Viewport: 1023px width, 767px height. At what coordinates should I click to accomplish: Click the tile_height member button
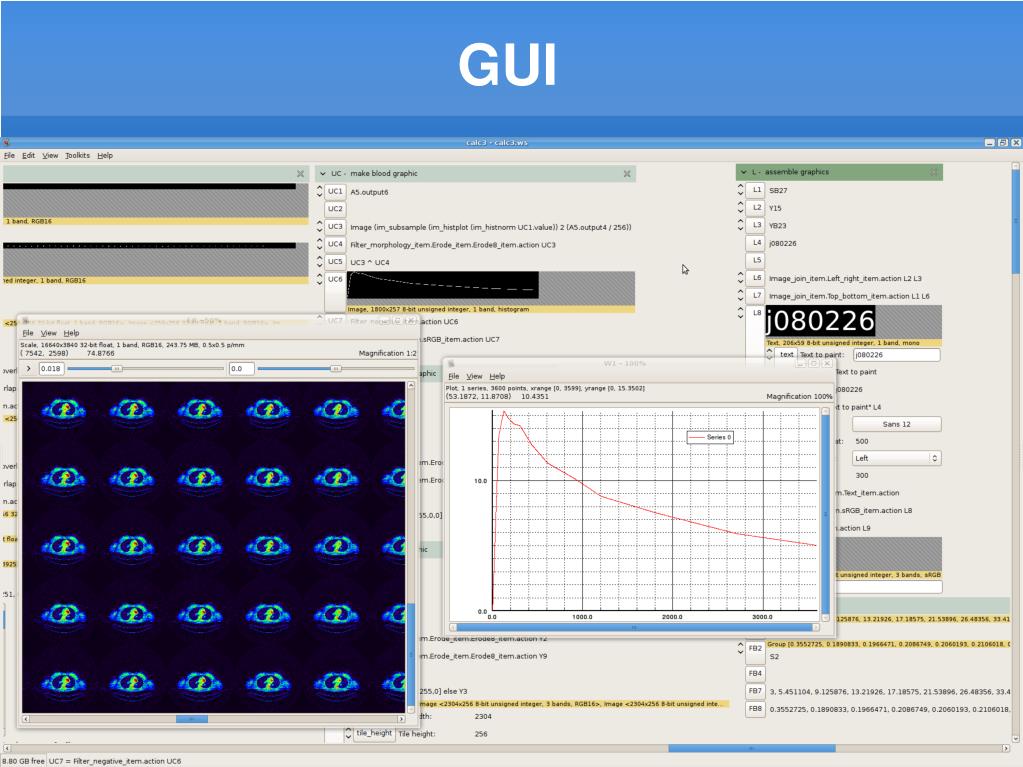pyautogui.click(x=374, y=734)
